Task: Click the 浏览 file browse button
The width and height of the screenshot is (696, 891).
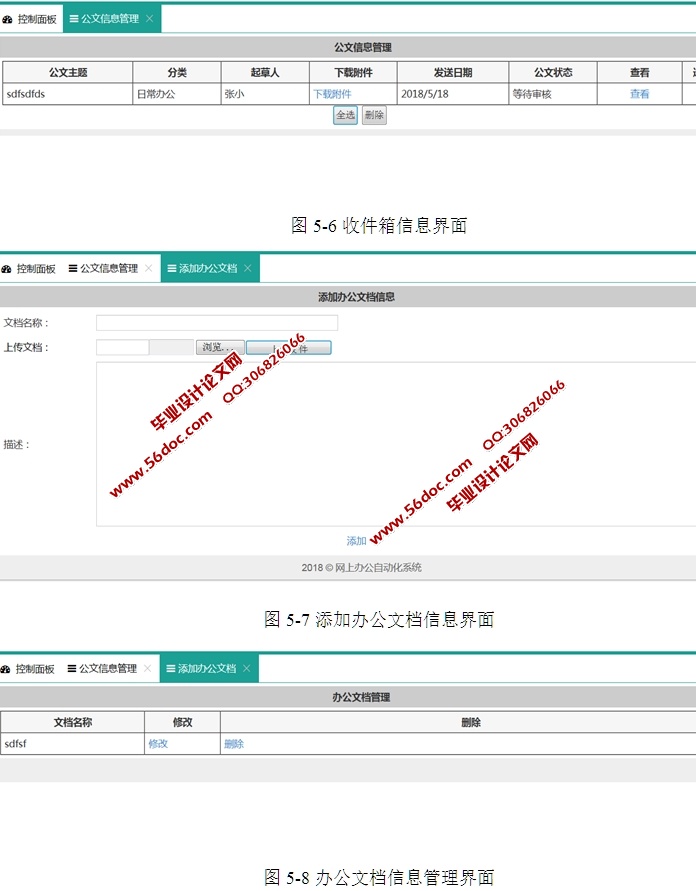Action: point(220,347)
